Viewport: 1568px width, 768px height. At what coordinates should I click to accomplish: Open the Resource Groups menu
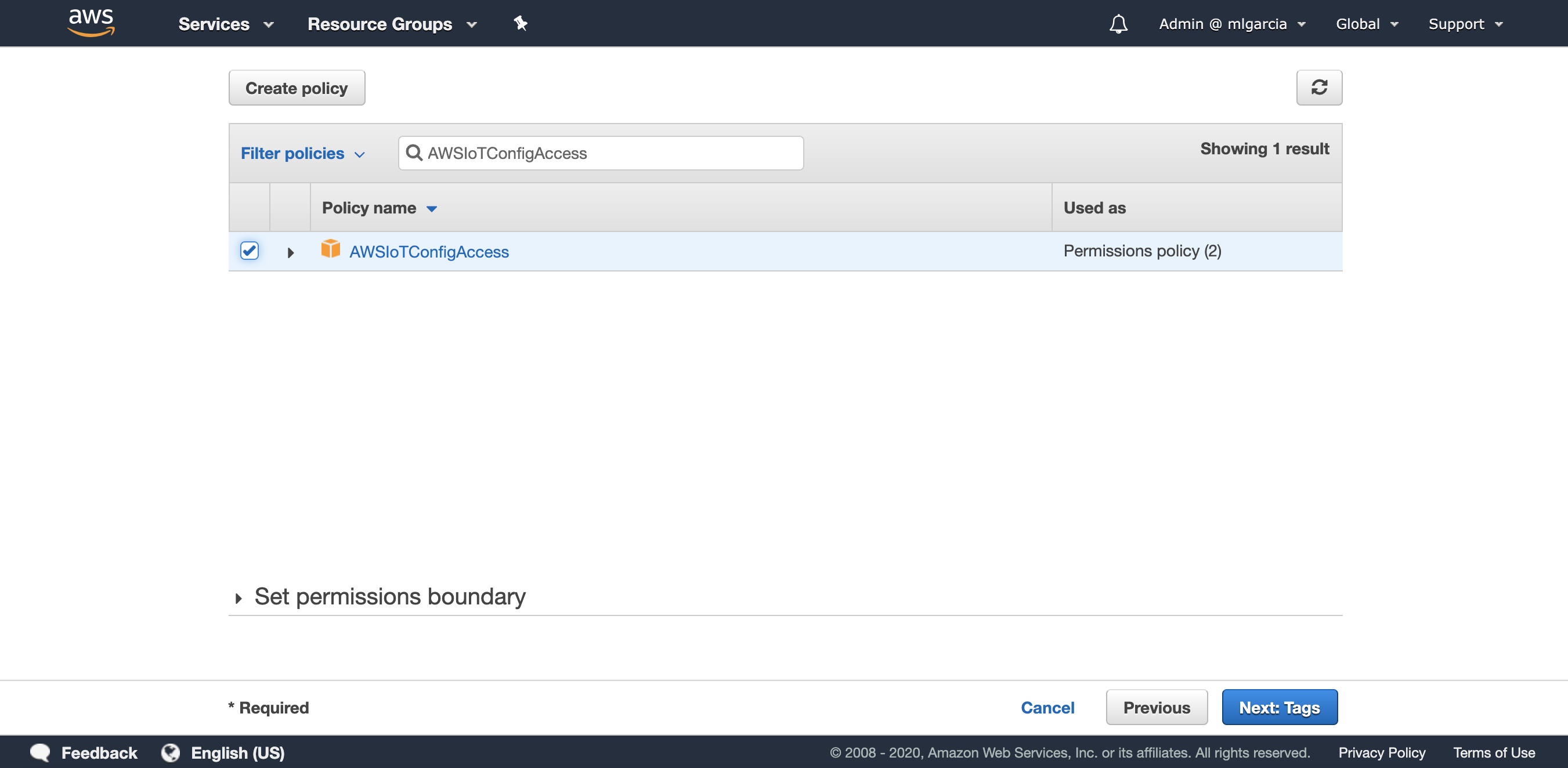pos(391,24)
